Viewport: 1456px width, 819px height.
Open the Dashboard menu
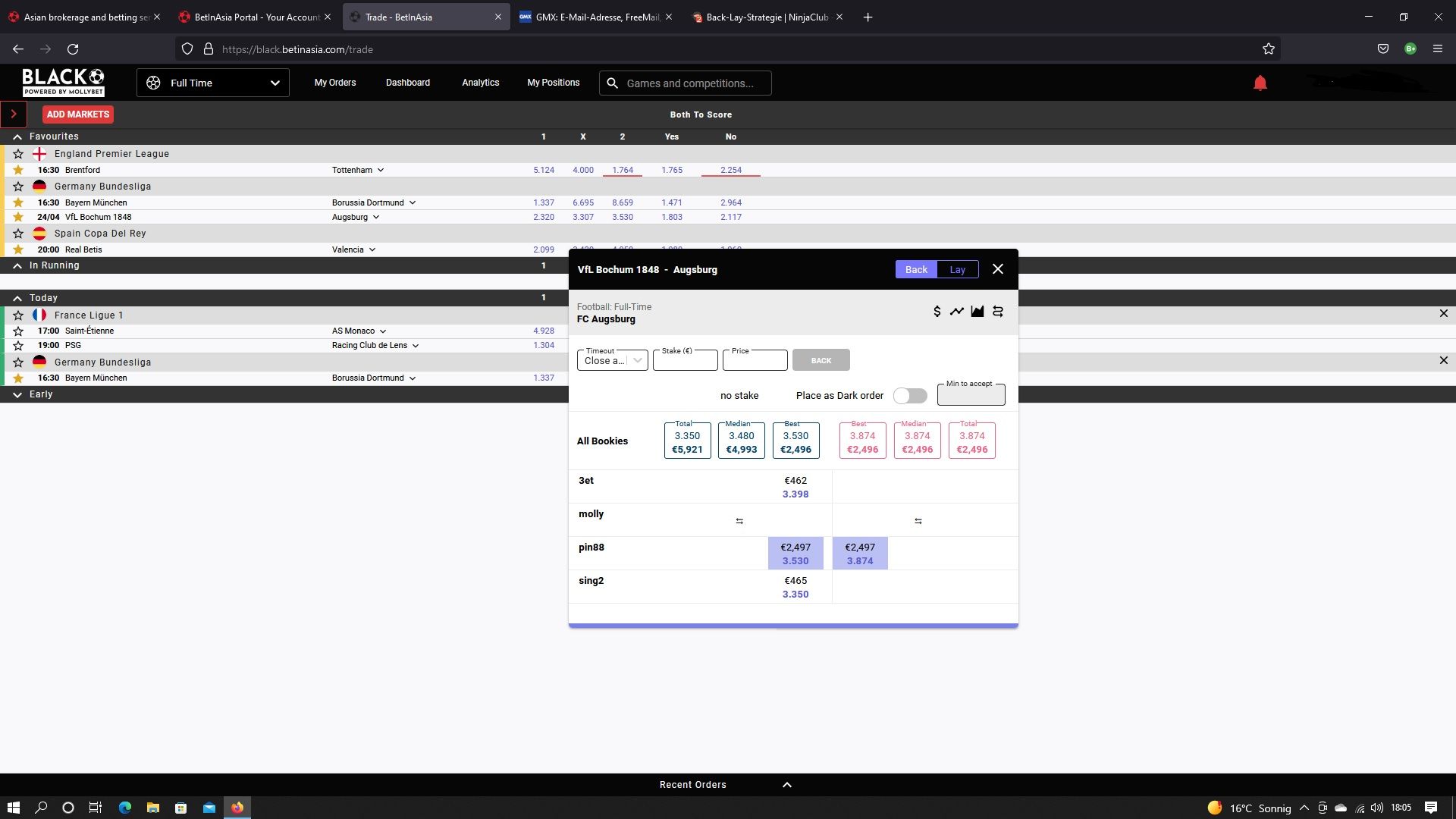coord(408,83)
